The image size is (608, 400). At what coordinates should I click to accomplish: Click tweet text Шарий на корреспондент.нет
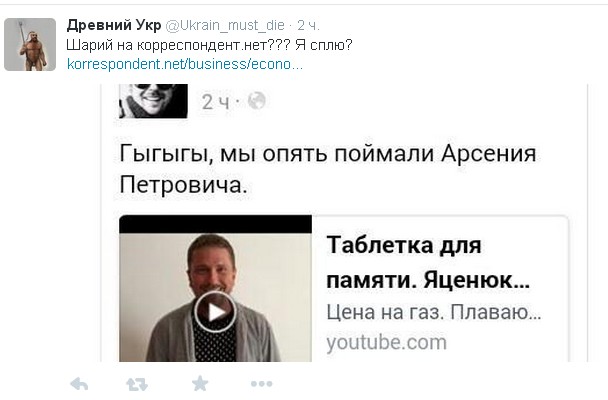209,45
